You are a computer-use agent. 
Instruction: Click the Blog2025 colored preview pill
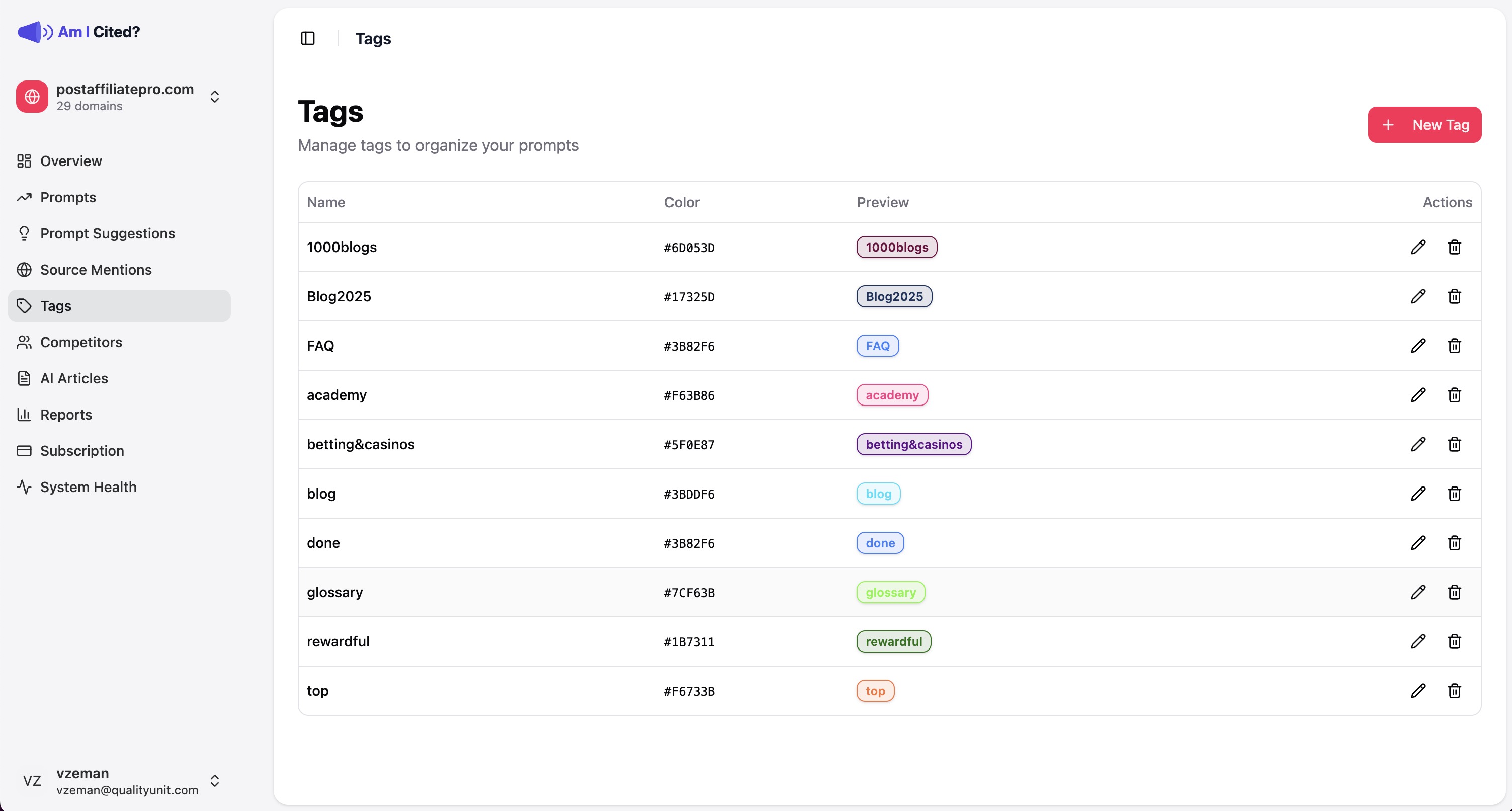(x=893, y=296)
